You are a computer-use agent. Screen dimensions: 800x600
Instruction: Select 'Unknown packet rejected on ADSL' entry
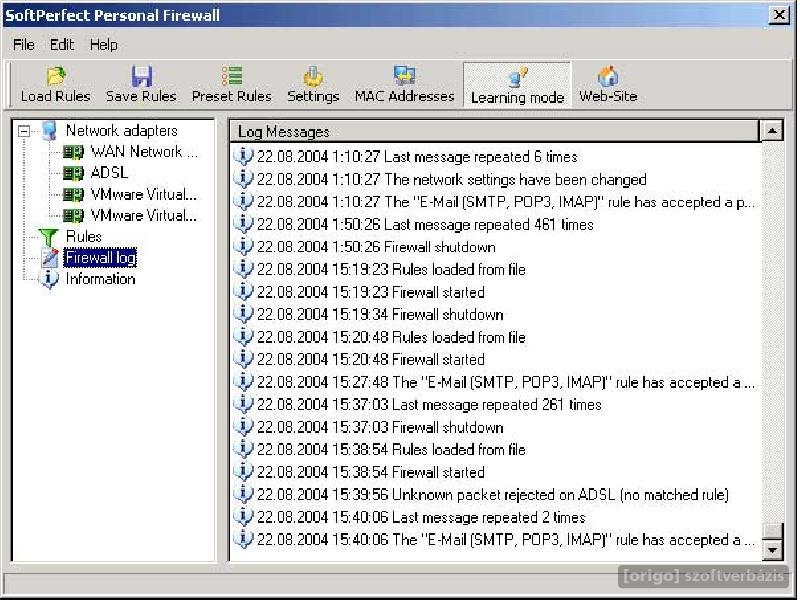pyautogui.click(x=493, y=494)
